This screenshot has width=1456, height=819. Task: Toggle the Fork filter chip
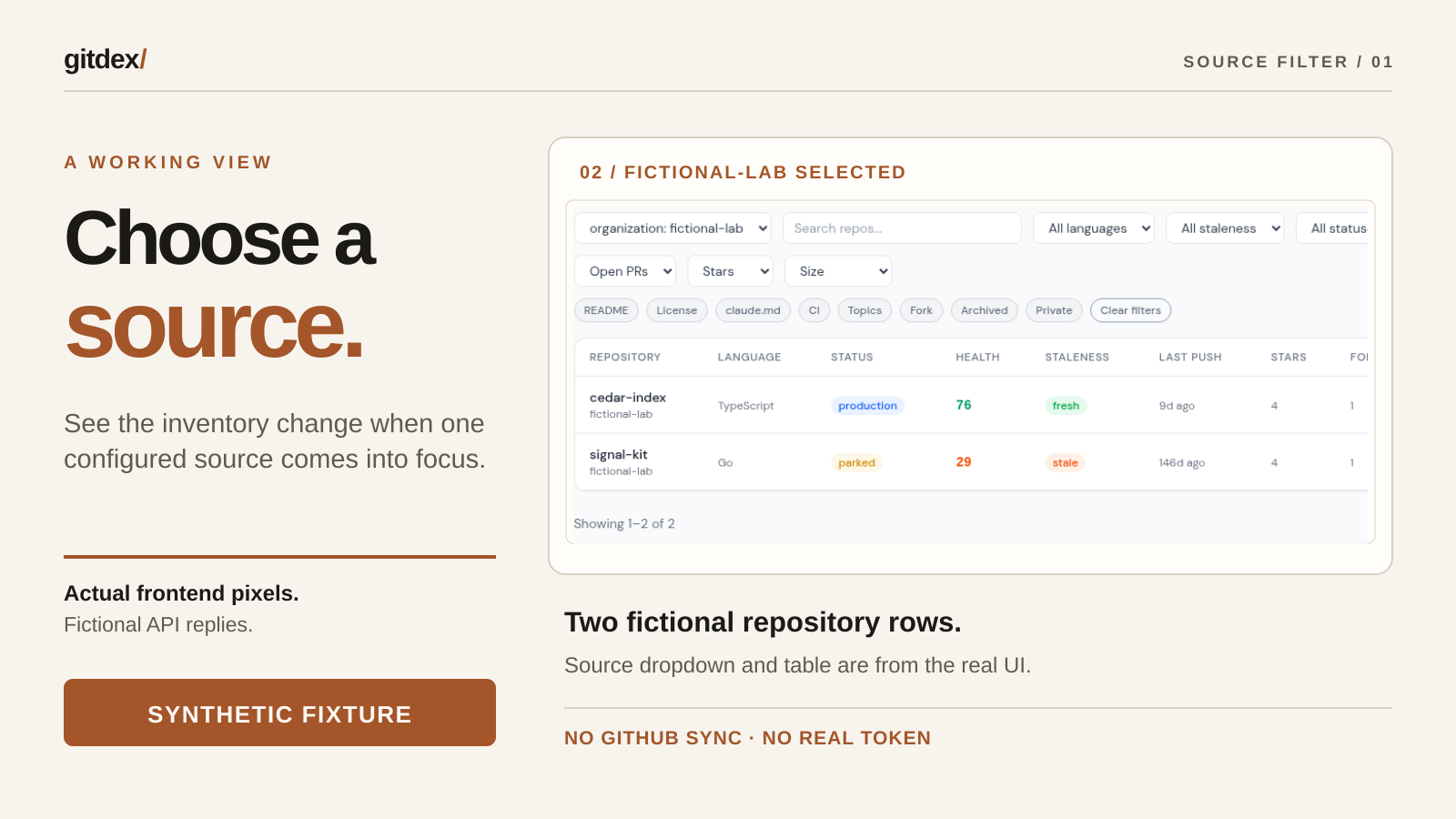pos(921,310)
